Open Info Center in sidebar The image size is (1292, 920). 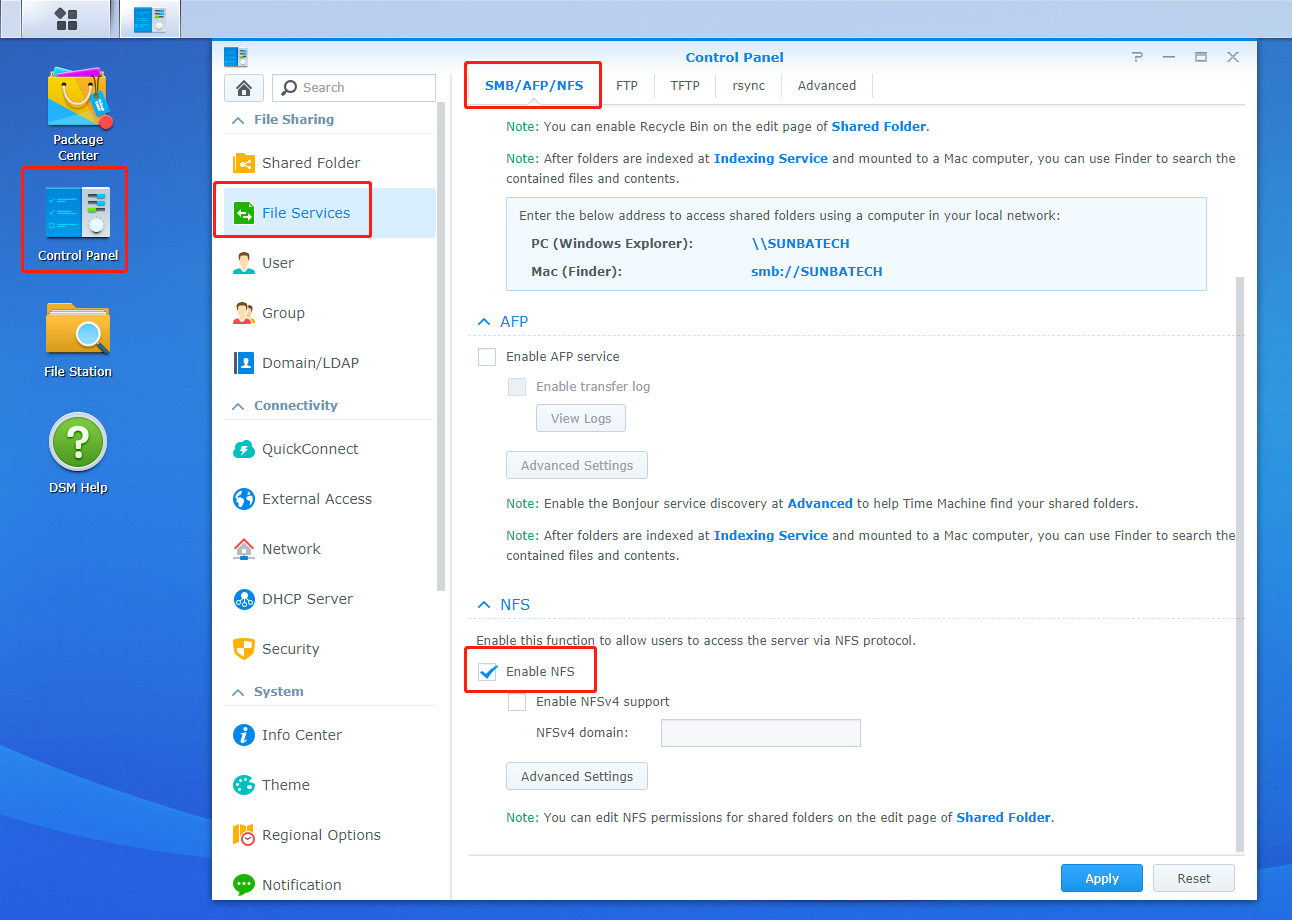click(x=330, y=735)
